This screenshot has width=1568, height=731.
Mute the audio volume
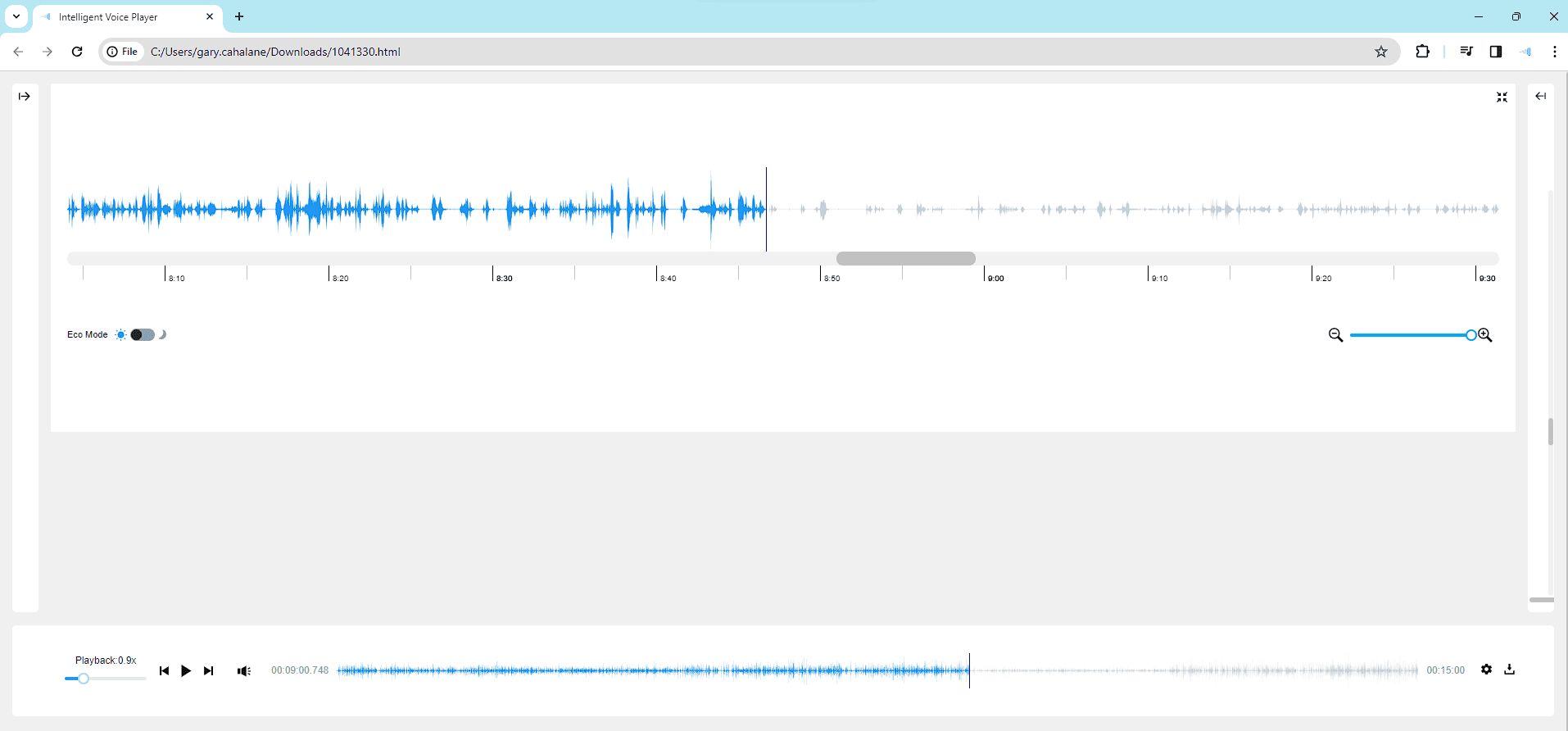tap(243, 670)
